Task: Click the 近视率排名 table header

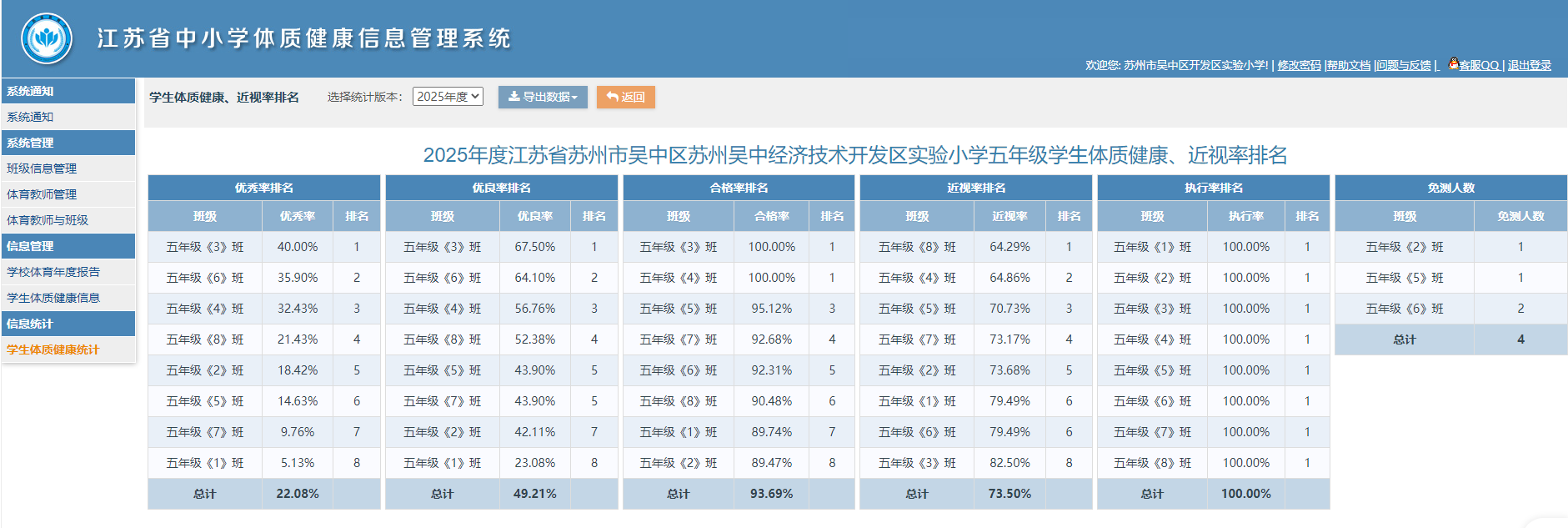Action: (x=975, y=188)
